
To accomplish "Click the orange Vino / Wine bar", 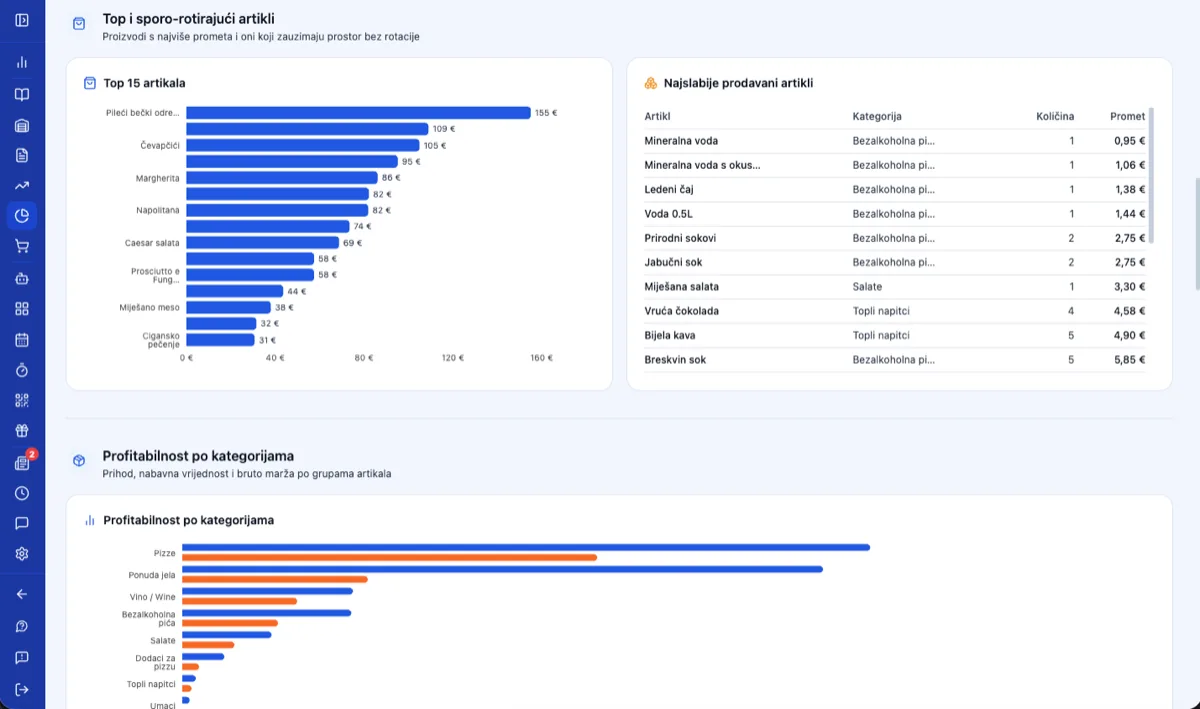I will pyautogui.click(x=239, y=601).
